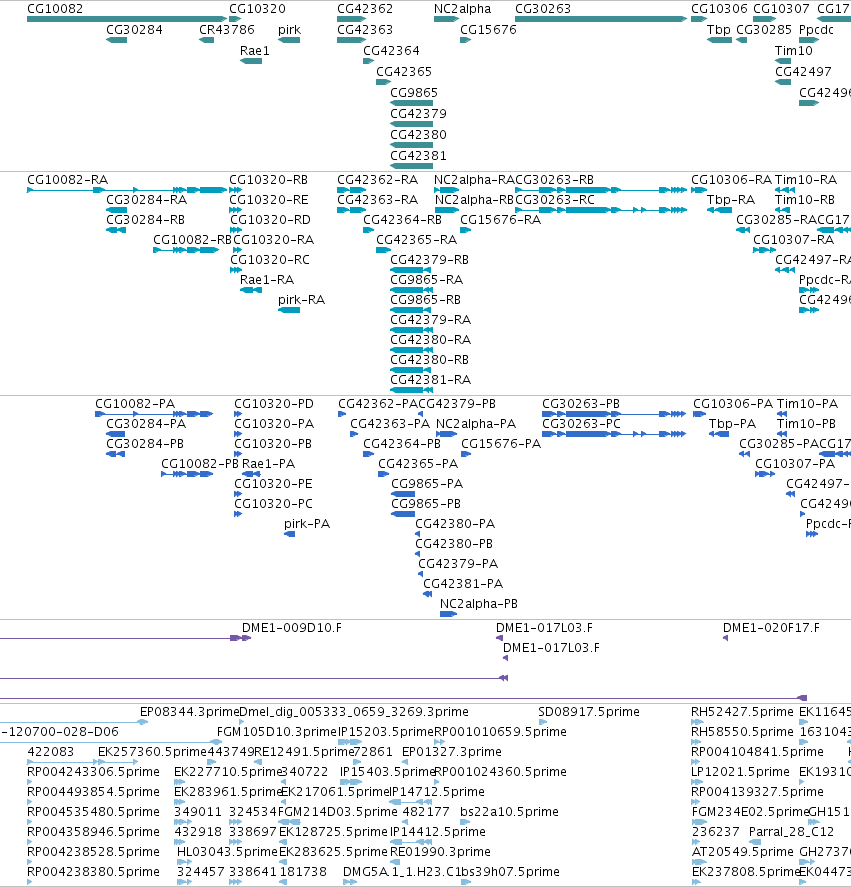This screenshot has height=887, width=851.
Task: Click the HL03043.5prime EST label
Action: pyautogui.click(x=227, y=852)
